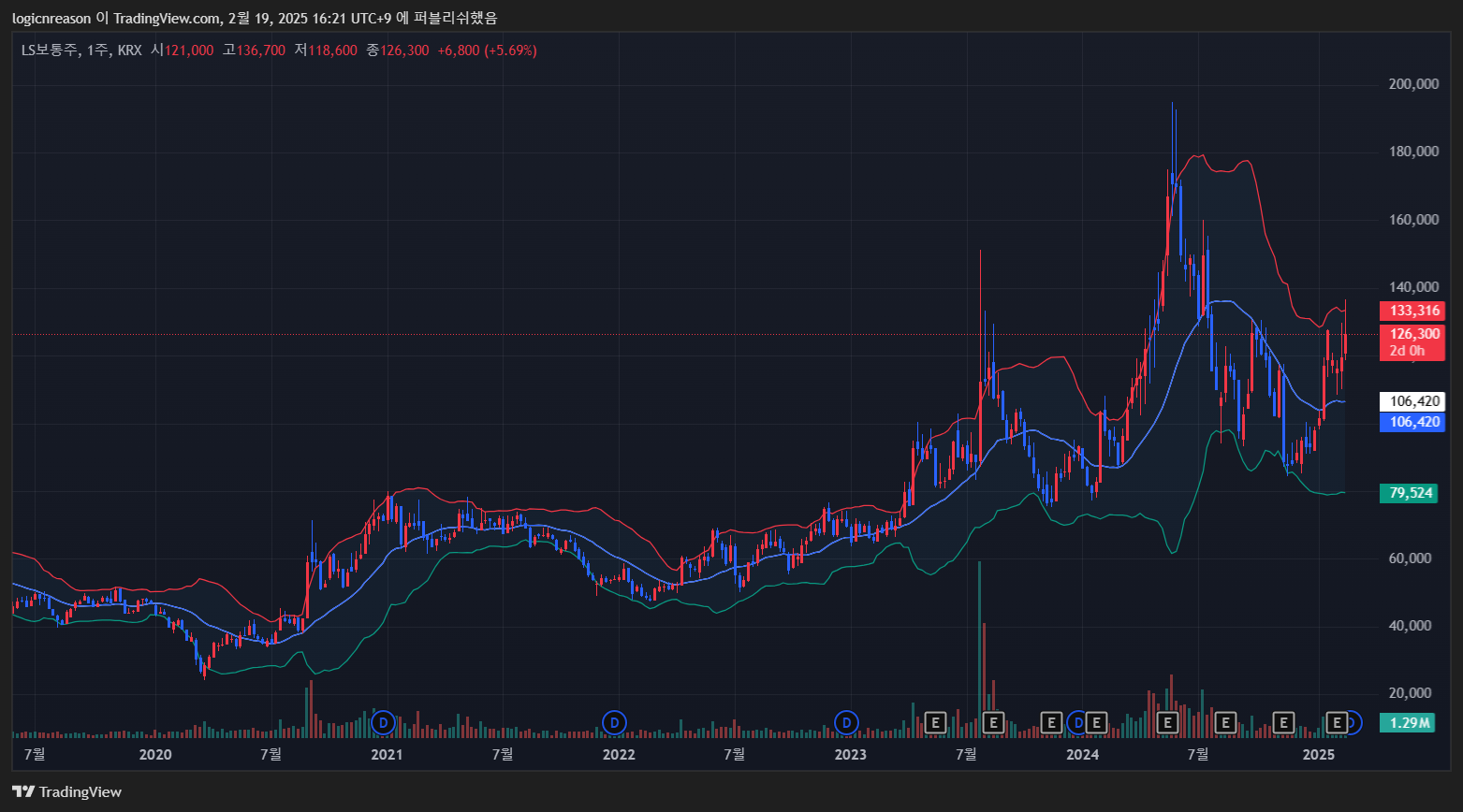This screenshot has width=1463, height=812.
Task: Open the earnings E marker right after 7월 2023
Action: point(993,722)
